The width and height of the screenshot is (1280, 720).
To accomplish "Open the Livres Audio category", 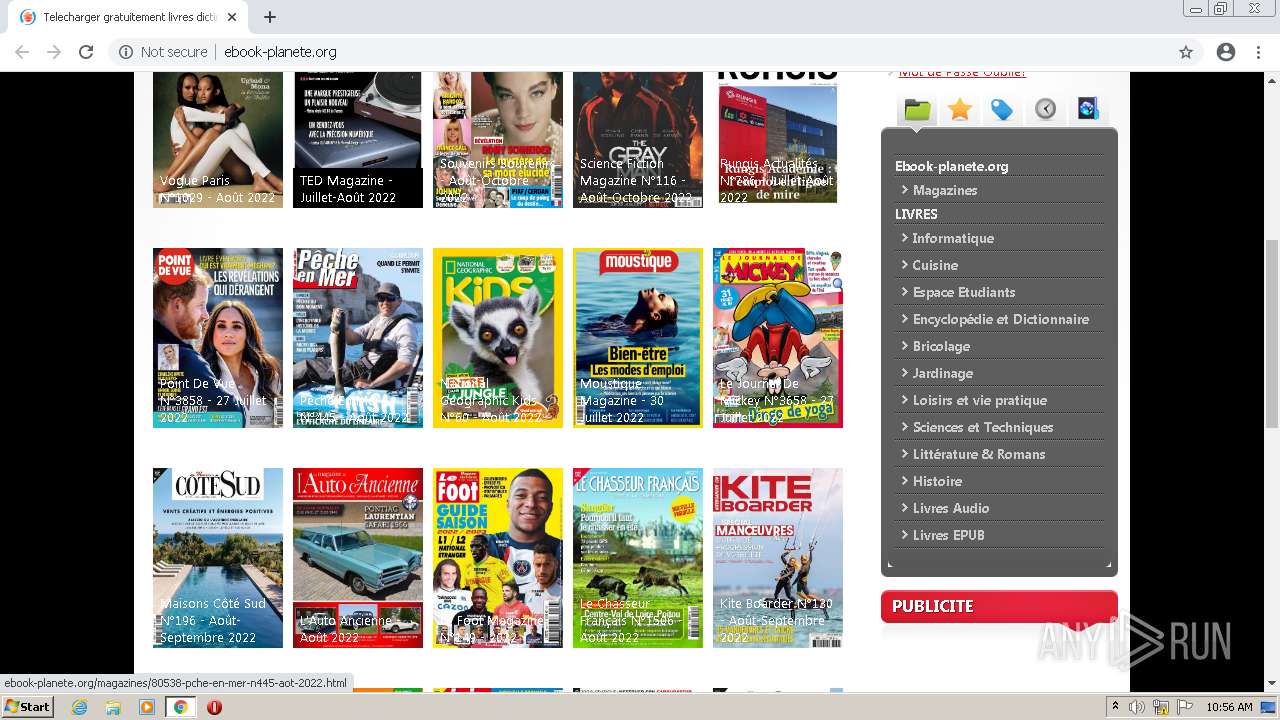I will coord(951,508).
